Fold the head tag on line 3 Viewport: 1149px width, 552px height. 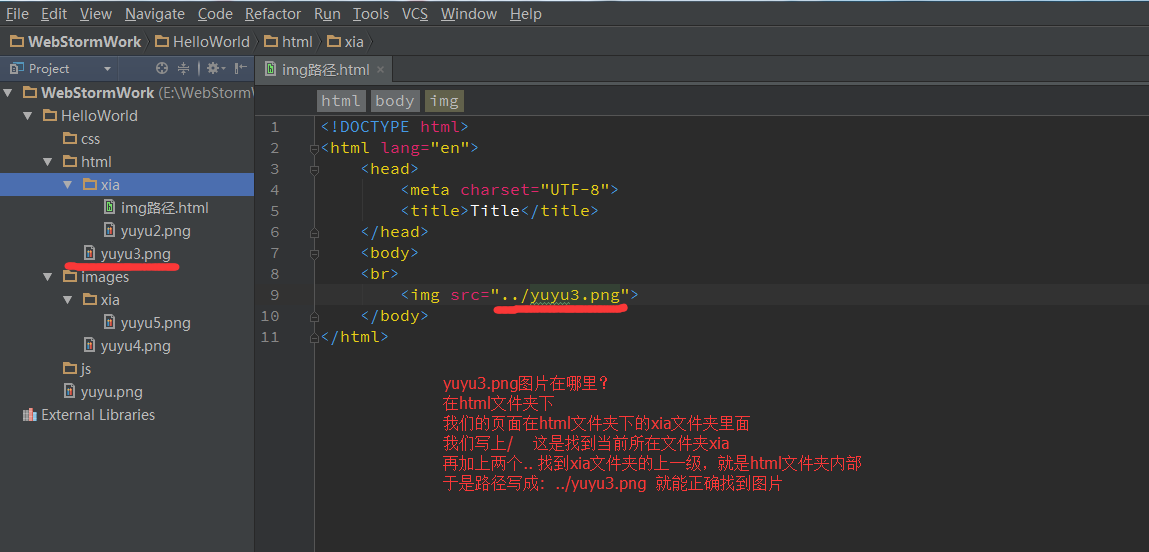click(314, 169)
